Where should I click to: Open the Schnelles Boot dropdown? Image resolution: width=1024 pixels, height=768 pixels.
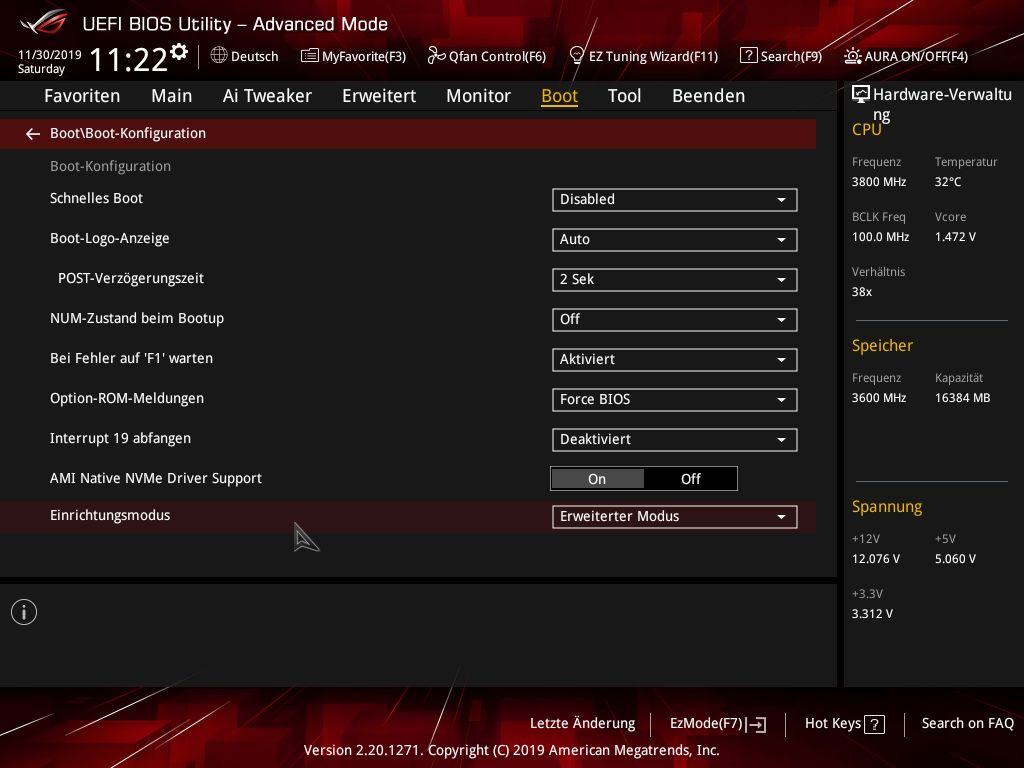tap(675, 200)
